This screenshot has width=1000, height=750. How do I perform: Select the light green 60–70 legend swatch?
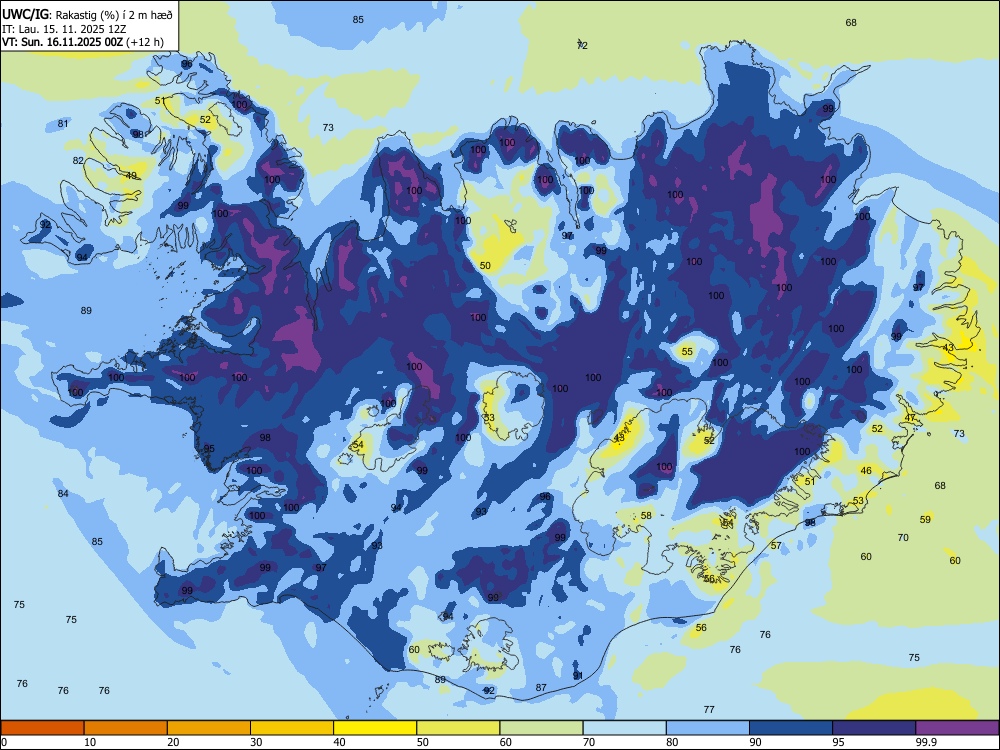pos(541,728)
